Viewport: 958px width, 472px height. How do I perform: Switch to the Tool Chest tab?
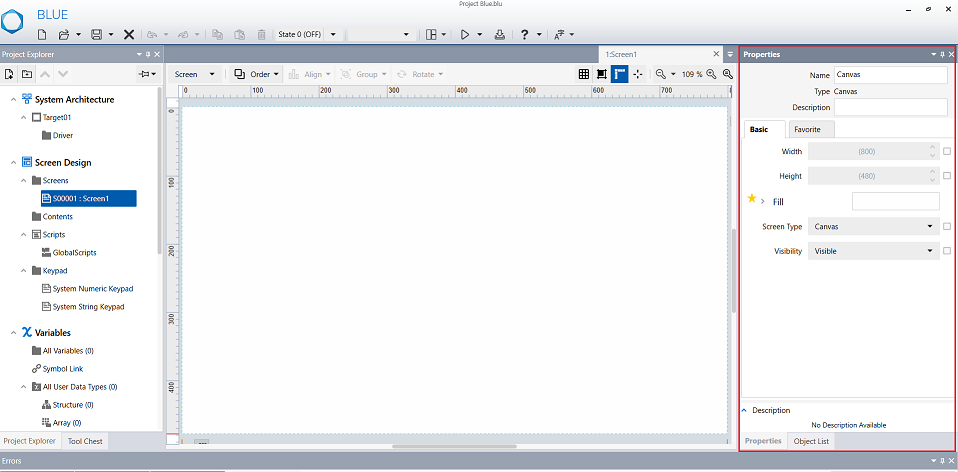click(x=84, y=441)
